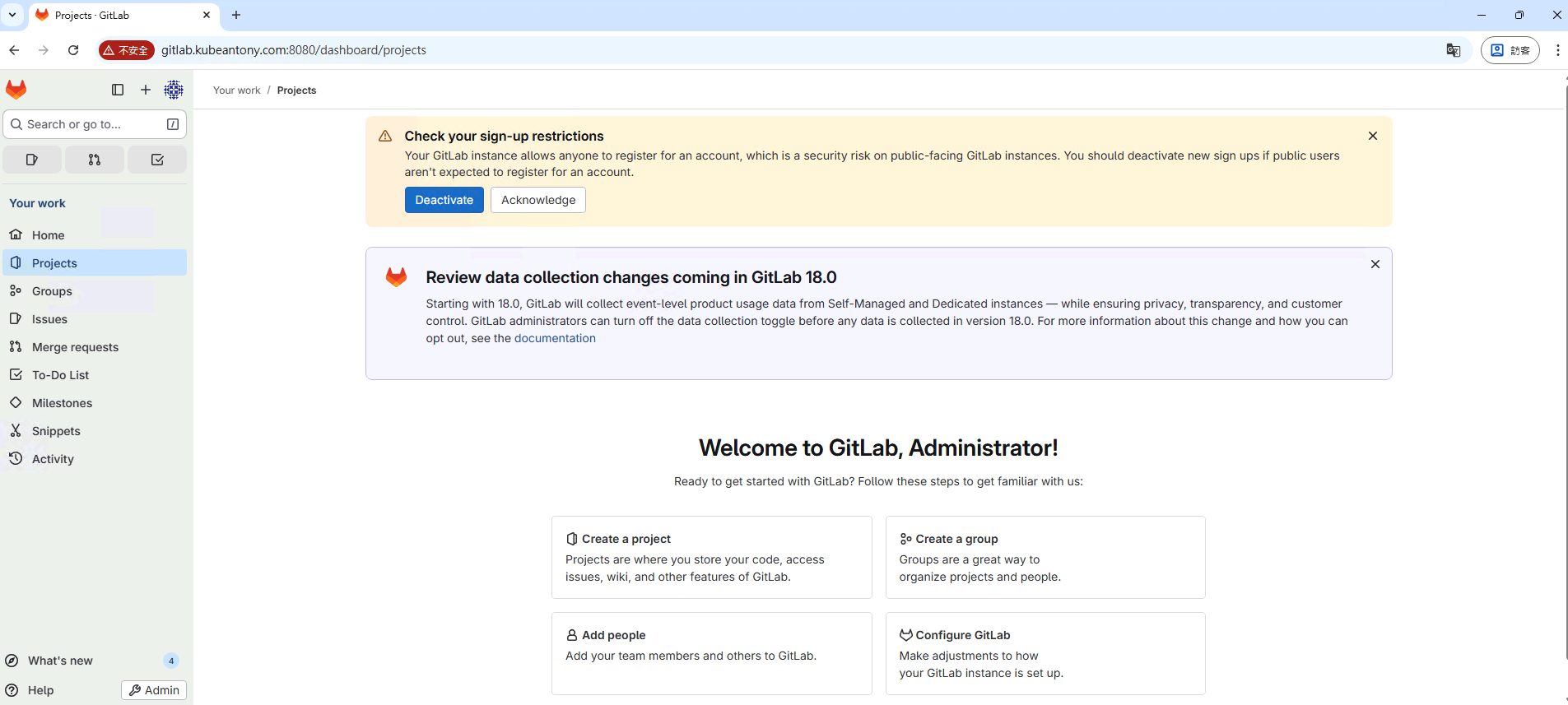This screenshot has height=705, width=1568.
Task: Open the Configure GitLab card
Action: [x=1045, y=653]
